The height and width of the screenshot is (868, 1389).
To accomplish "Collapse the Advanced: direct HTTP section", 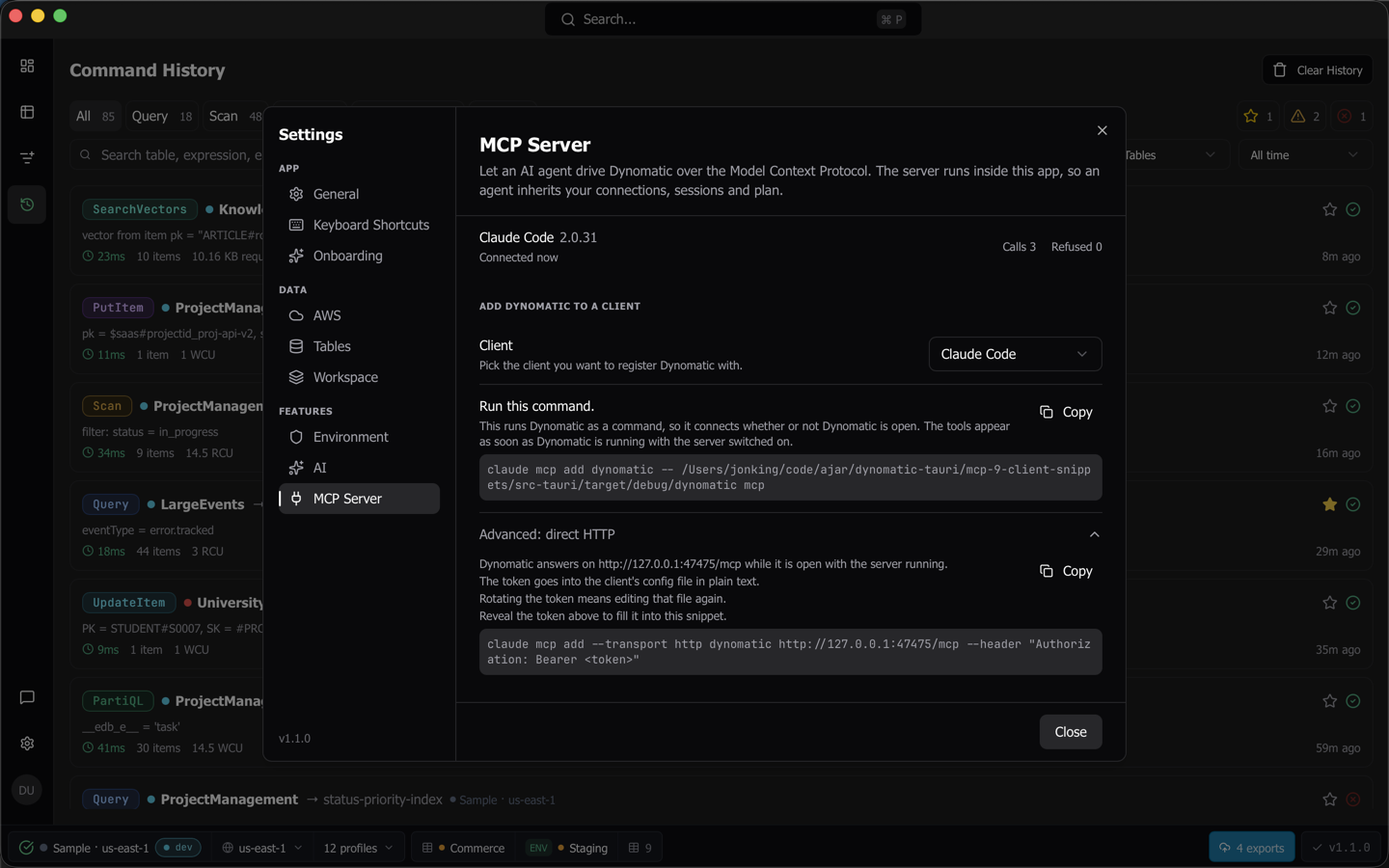I will point(790,534).
